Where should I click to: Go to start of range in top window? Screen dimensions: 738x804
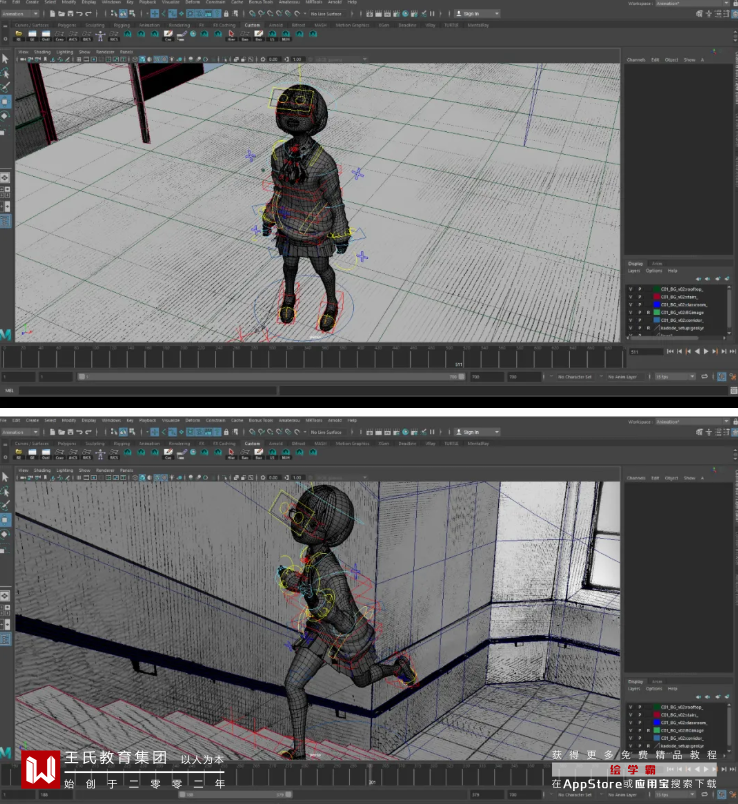click(670, 352)
